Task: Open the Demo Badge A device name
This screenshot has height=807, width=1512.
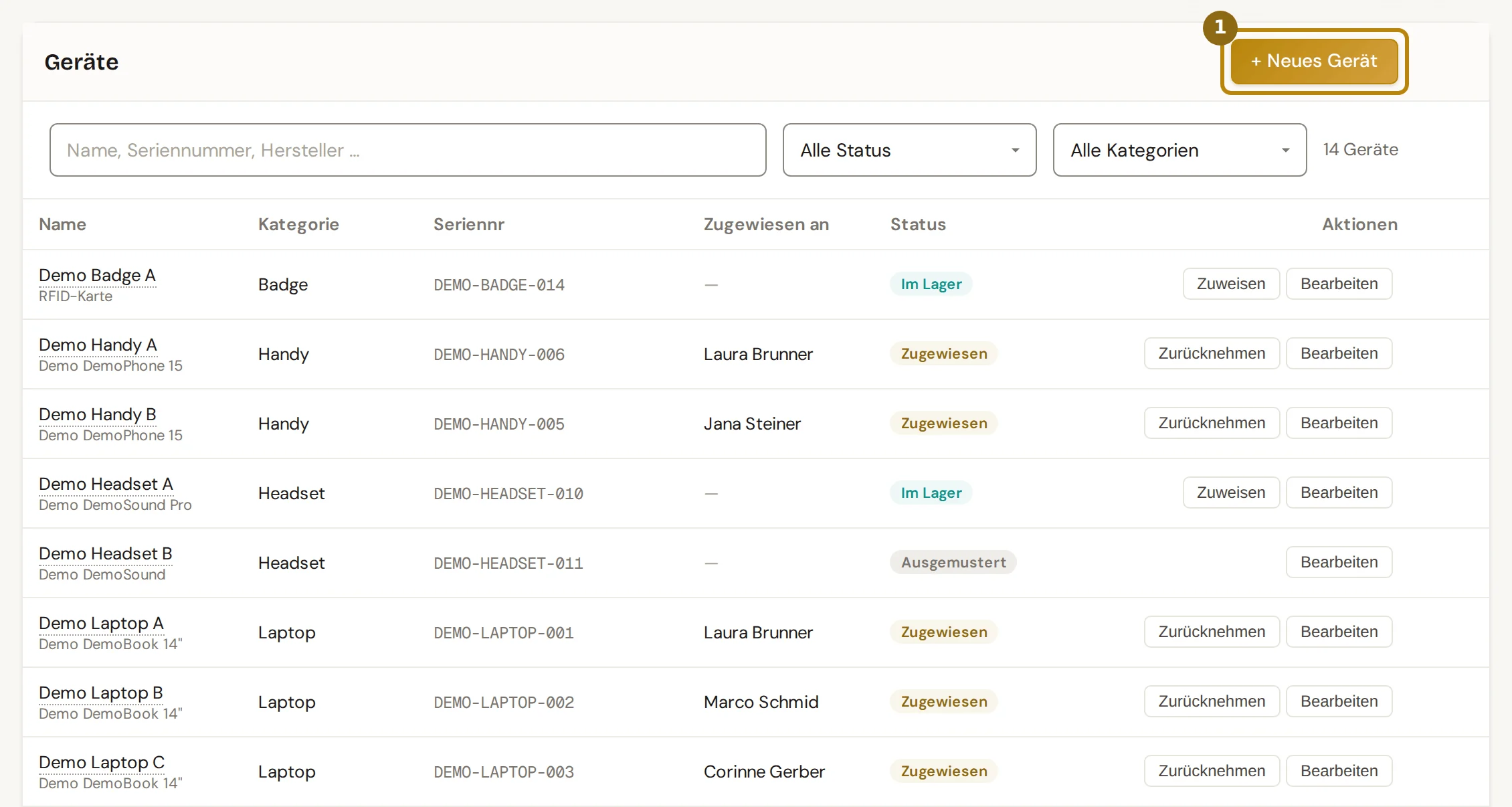Action: coord(97,275)
